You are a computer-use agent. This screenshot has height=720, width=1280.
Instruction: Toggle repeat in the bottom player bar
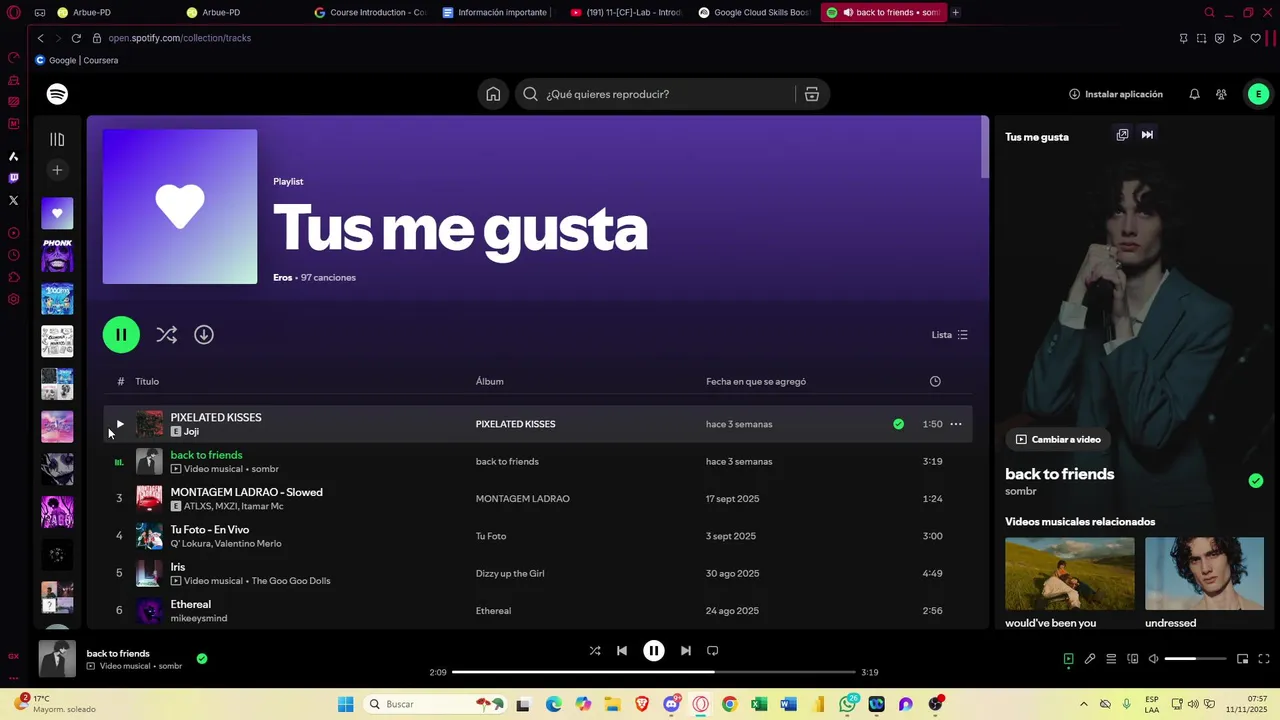coord(713,650)
